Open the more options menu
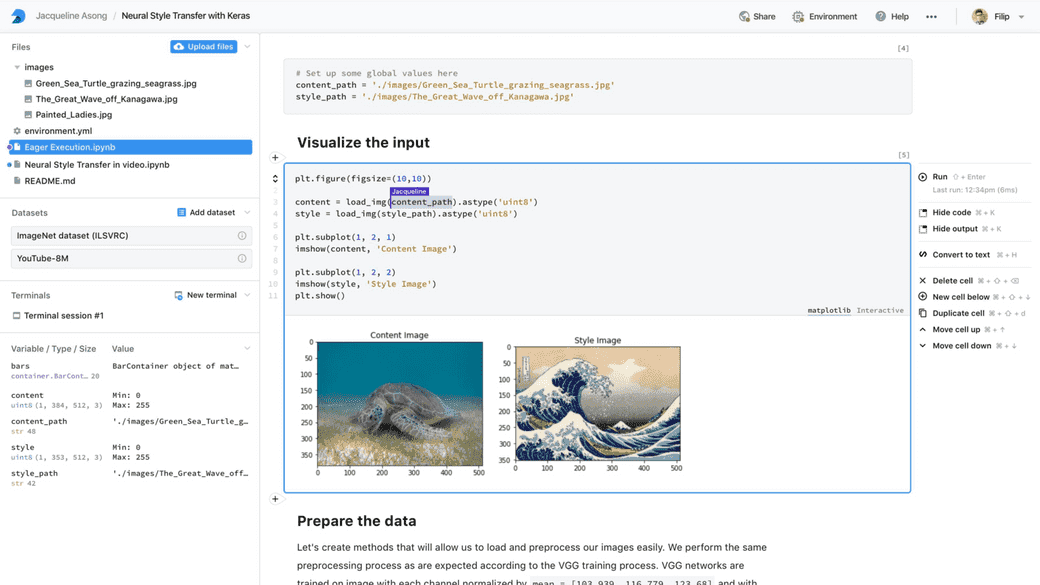The image size is (1040, 585). tap(931, 16)
